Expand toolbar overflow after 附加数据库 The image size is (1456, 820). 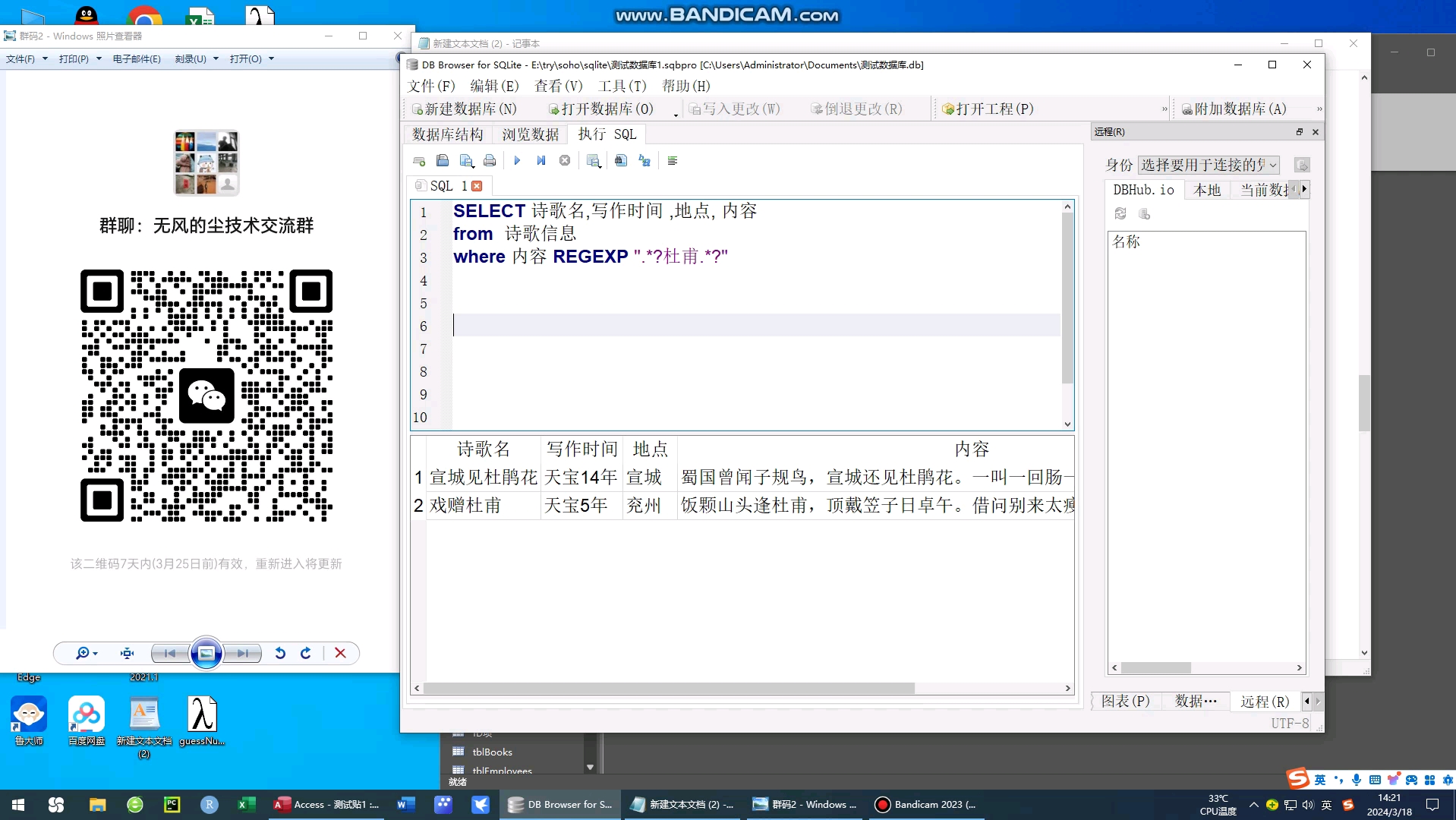pos(1319,109)
